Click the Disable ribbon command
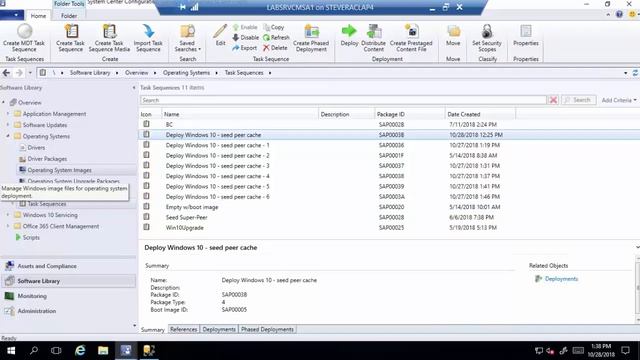The image size is (640, 360). coord(245,38)
